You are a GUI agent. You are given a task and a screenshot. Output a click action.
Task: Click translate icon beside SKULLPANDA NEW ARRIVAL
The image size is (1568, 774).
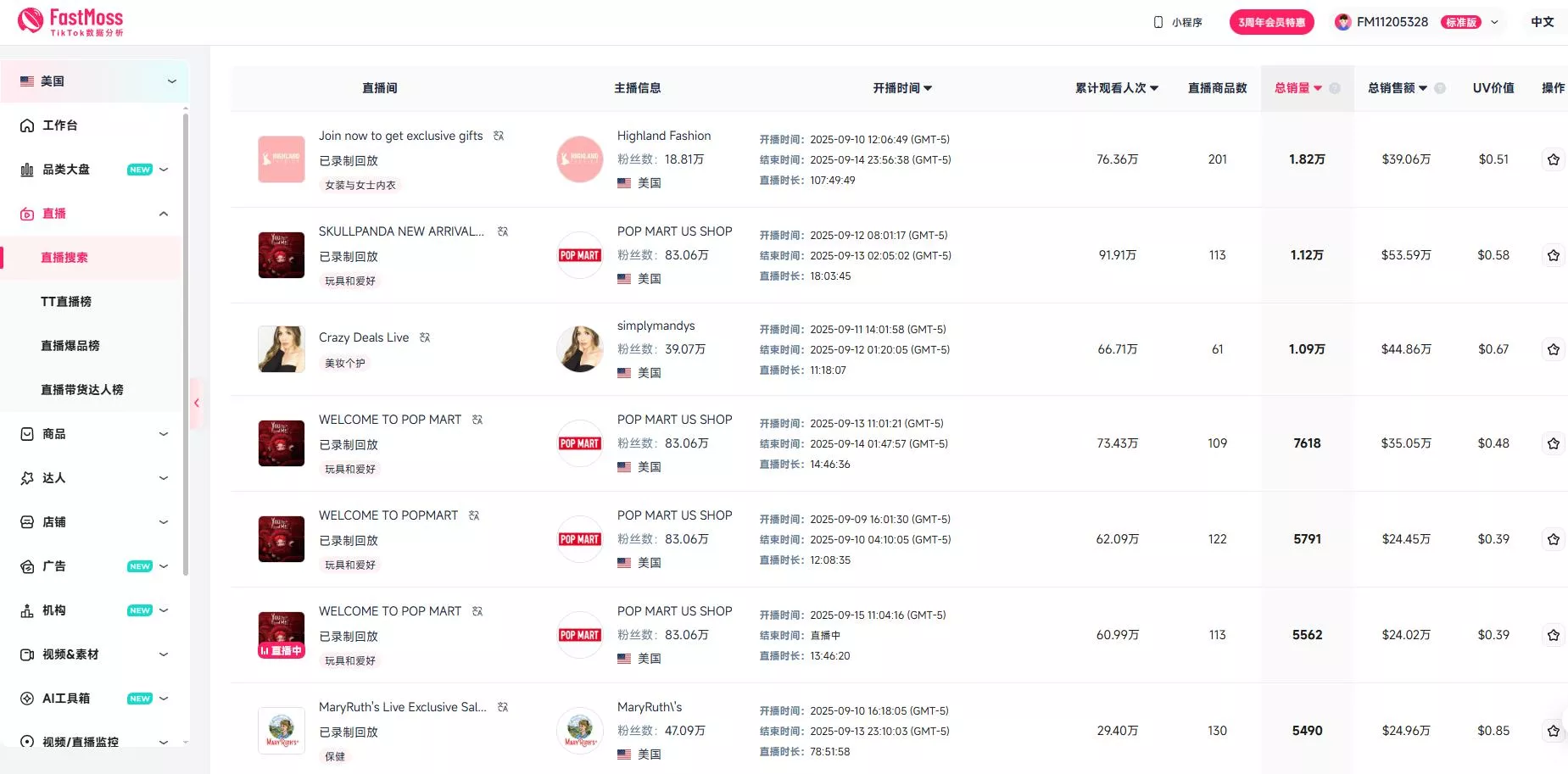click(503, 231)
